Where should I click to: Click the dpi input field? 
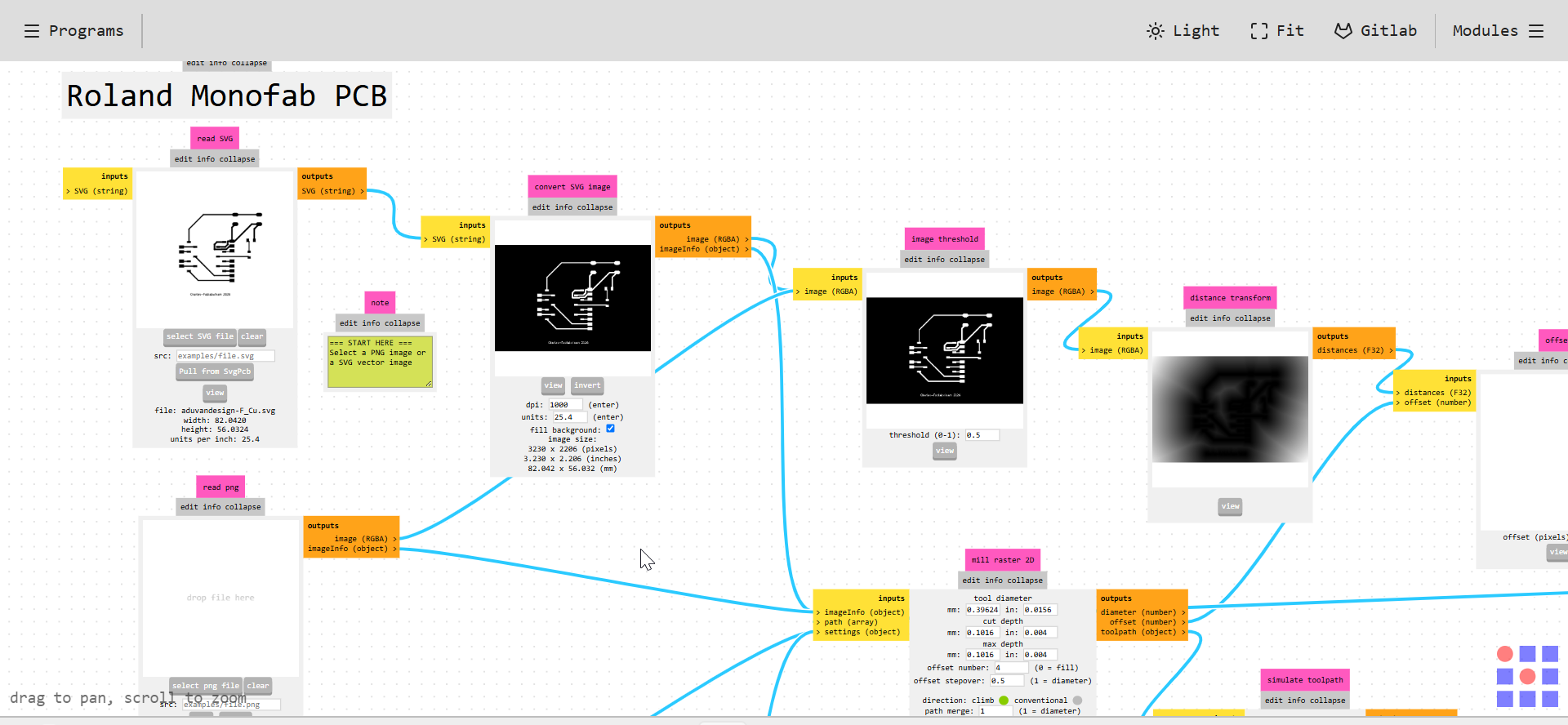(x=564, y=405)
